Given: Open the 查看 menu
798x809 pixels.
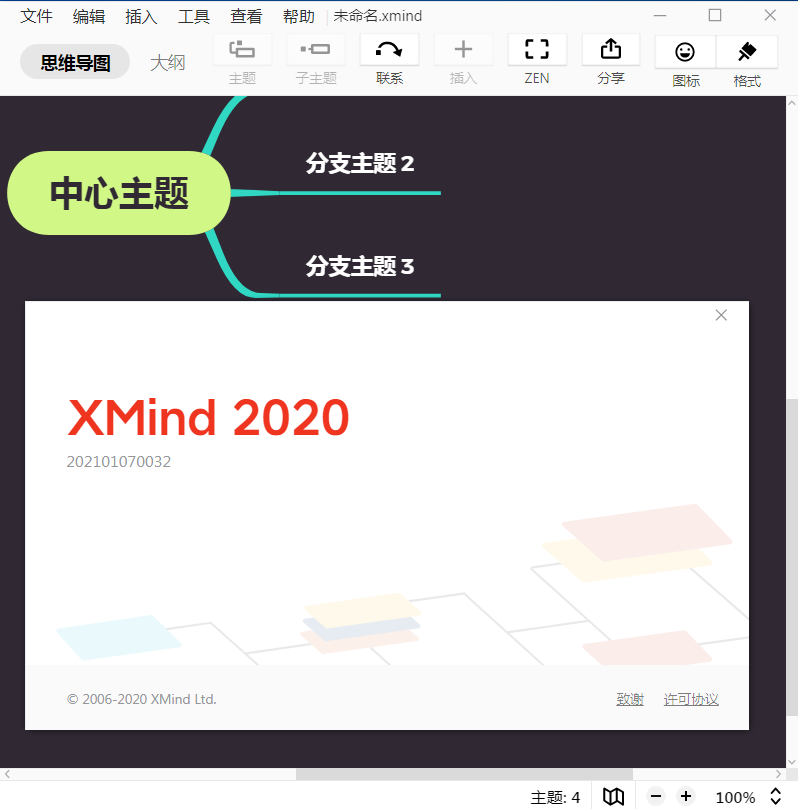Looking at the screenshot, I should click(246, 16).
